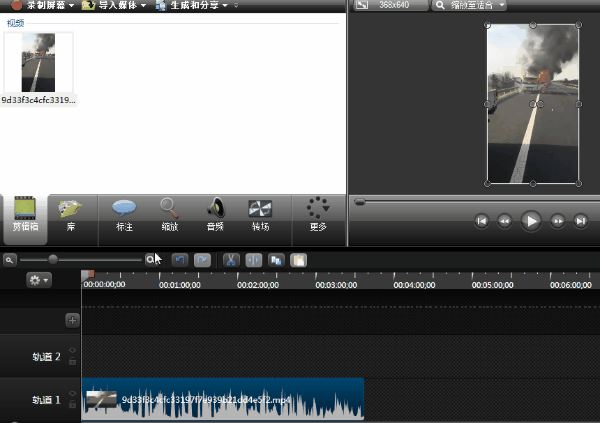
Task: Click the toolbar overflow arrow after 生成和分享
Action: click(236, 6)
